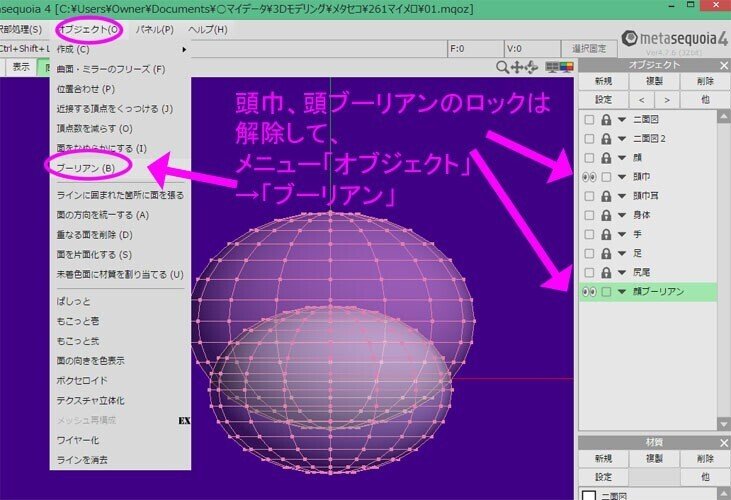Screen dimensions: 731x500
Task: Click 複製 button in オブジェクト panel
Action: pos(654,81)
